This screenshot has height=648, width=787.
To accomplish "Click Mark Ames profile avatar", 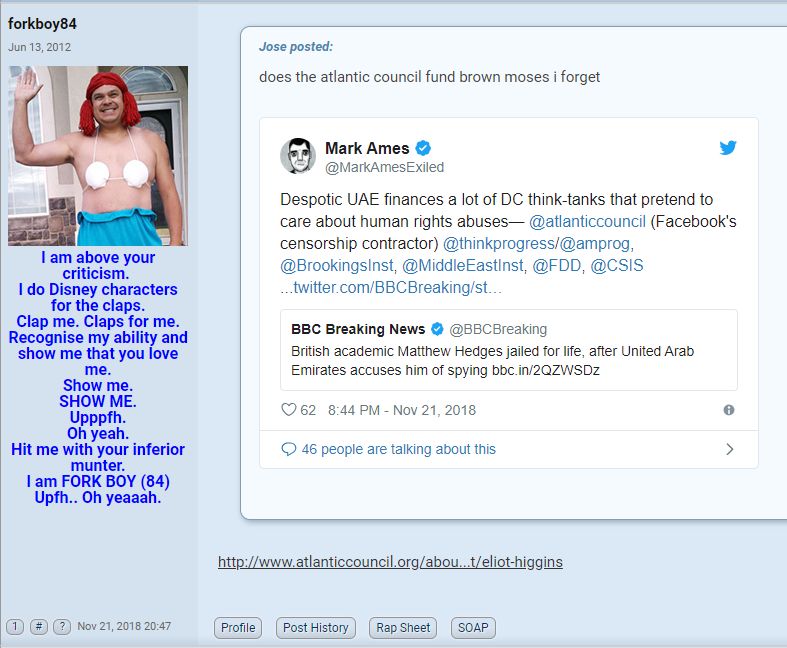I will [x=298, y=156].
